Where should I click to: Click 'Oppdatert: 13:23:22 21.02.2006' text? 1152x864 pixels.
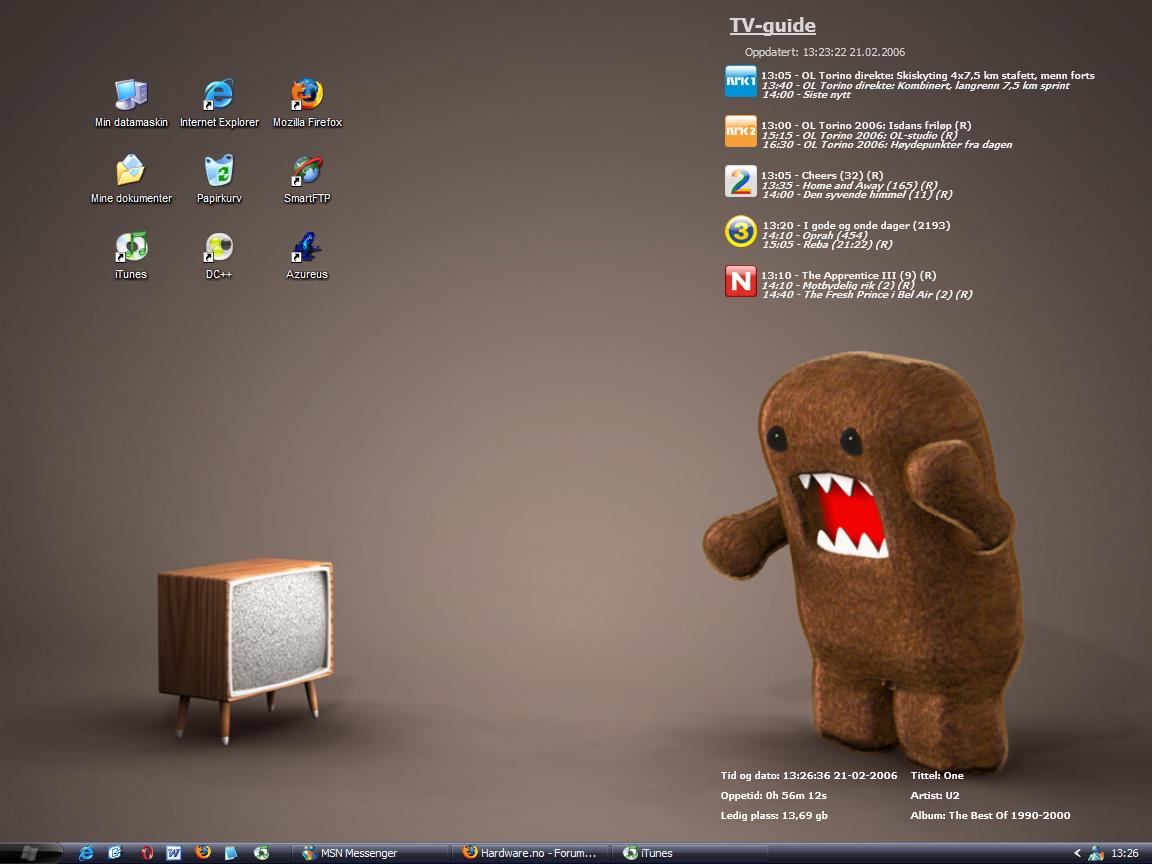(x=824, y=52)
